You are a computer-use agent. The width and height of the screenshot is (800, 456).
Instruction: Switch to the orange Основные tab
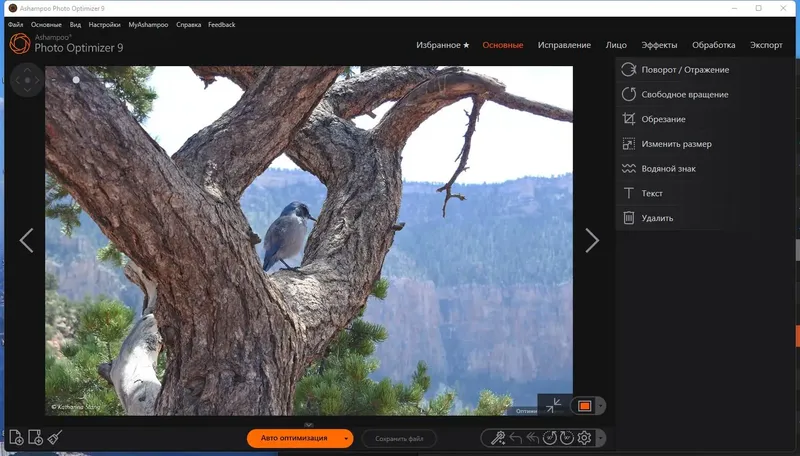click(x=503, y=45)
